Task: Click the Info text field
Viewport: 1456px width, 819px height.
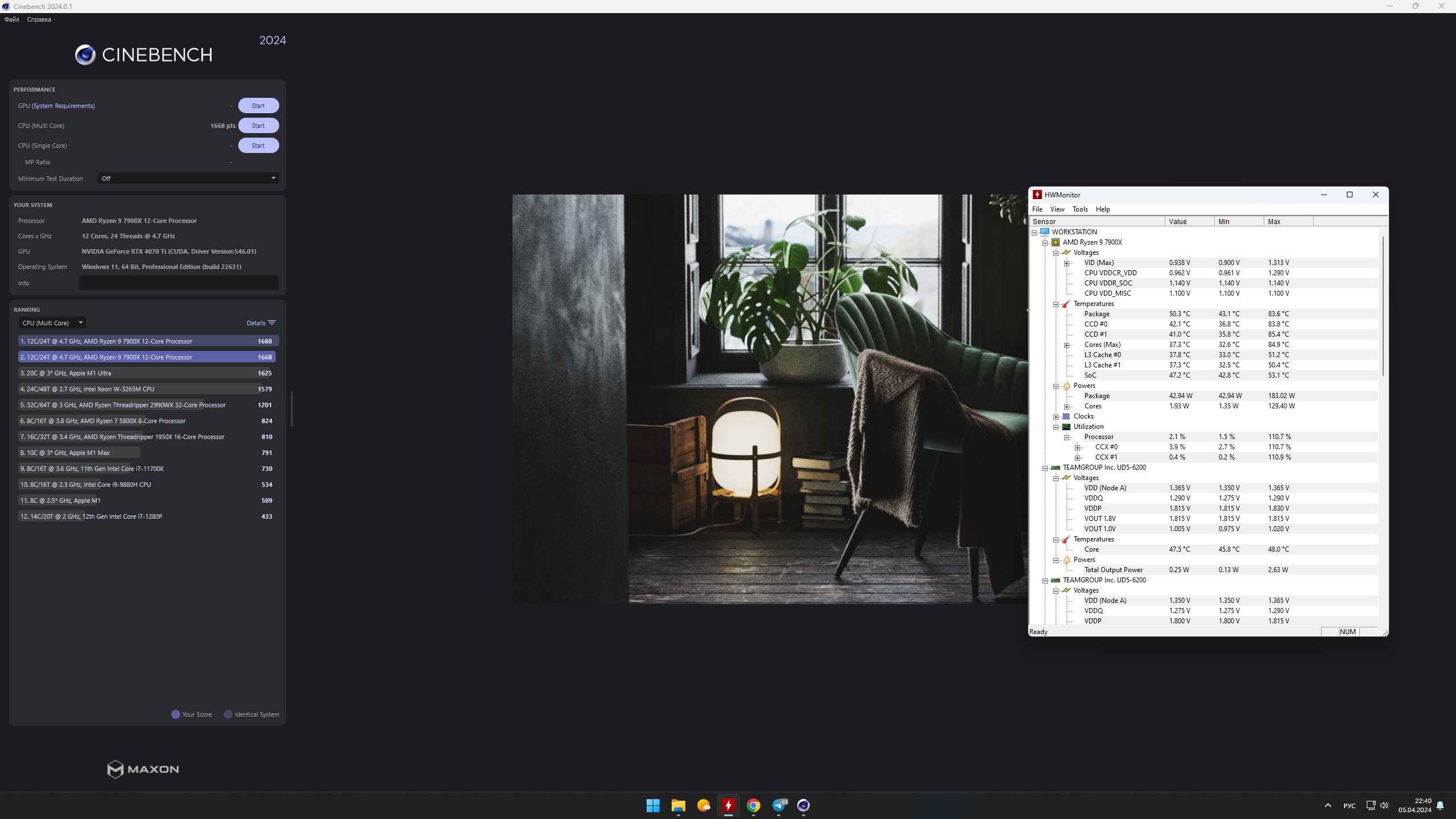Action: 179,283
